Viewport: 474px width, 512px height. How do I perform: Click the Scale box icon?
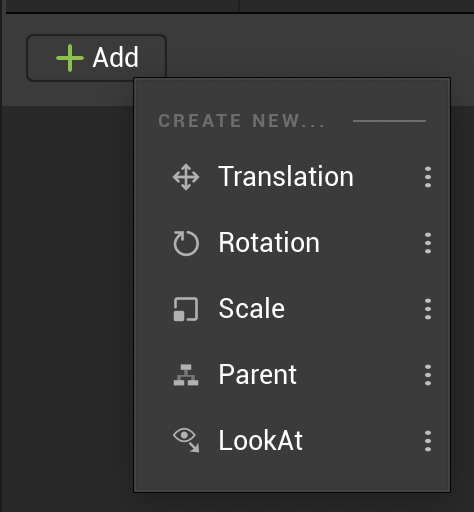point(186,309)
